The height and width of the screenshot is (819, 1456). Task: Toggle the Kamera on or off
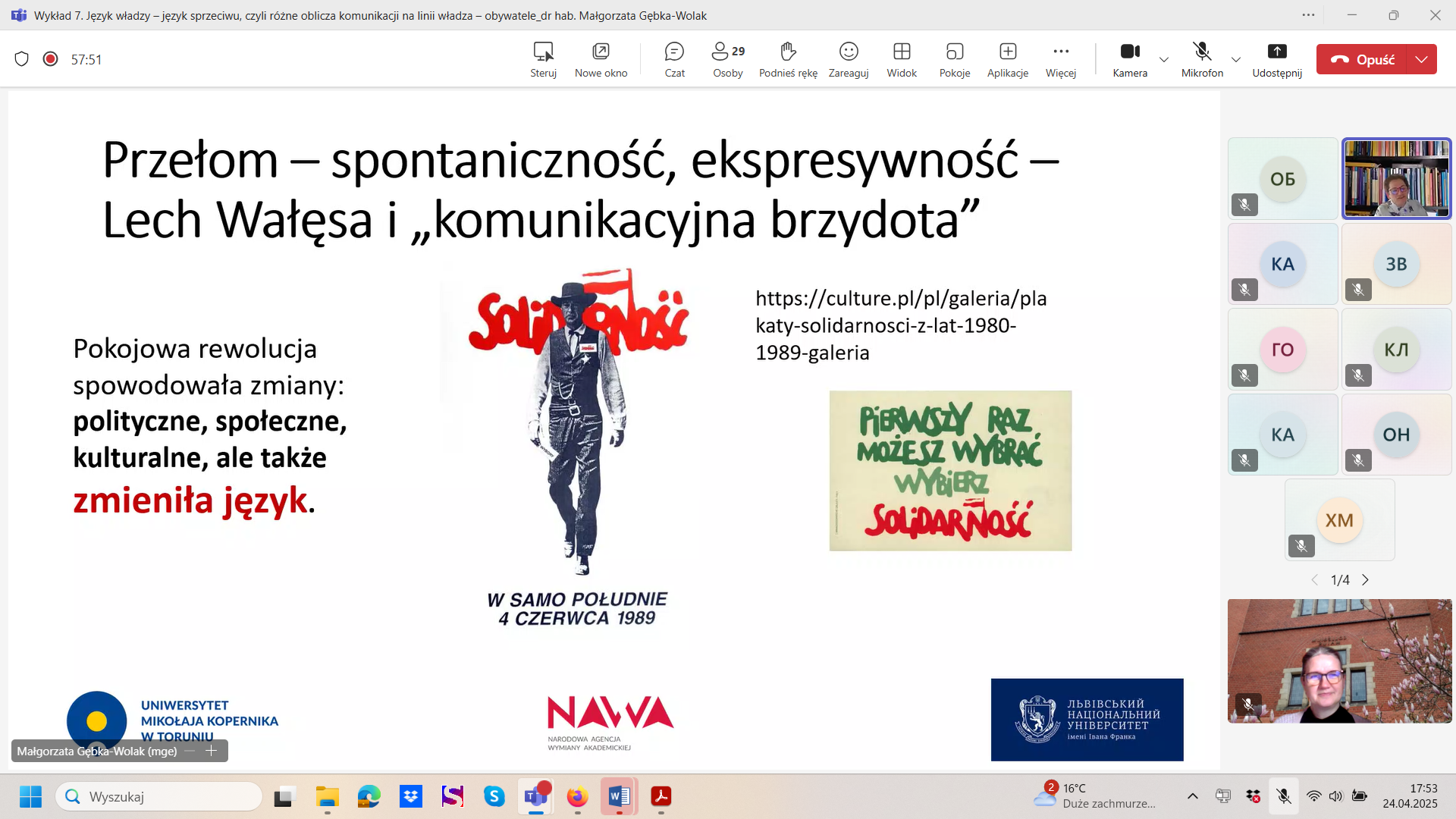1129,59
